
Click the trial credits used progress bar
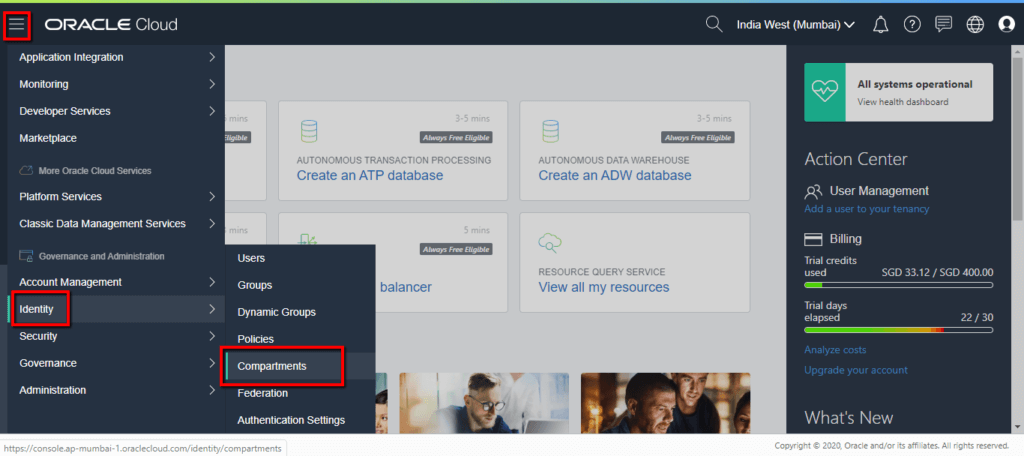pyautogui.click(x=899, y=285)
